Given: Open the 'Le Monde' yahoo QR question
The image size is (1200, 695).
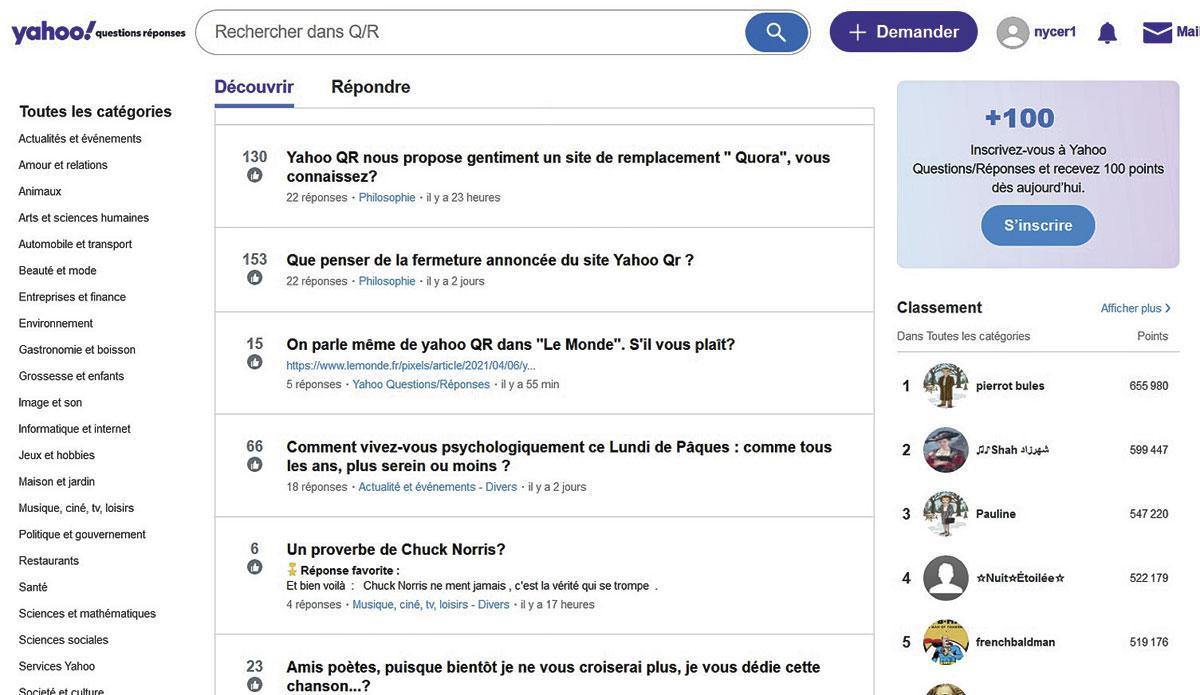Looking at the screenshot, I should [511, 345].
